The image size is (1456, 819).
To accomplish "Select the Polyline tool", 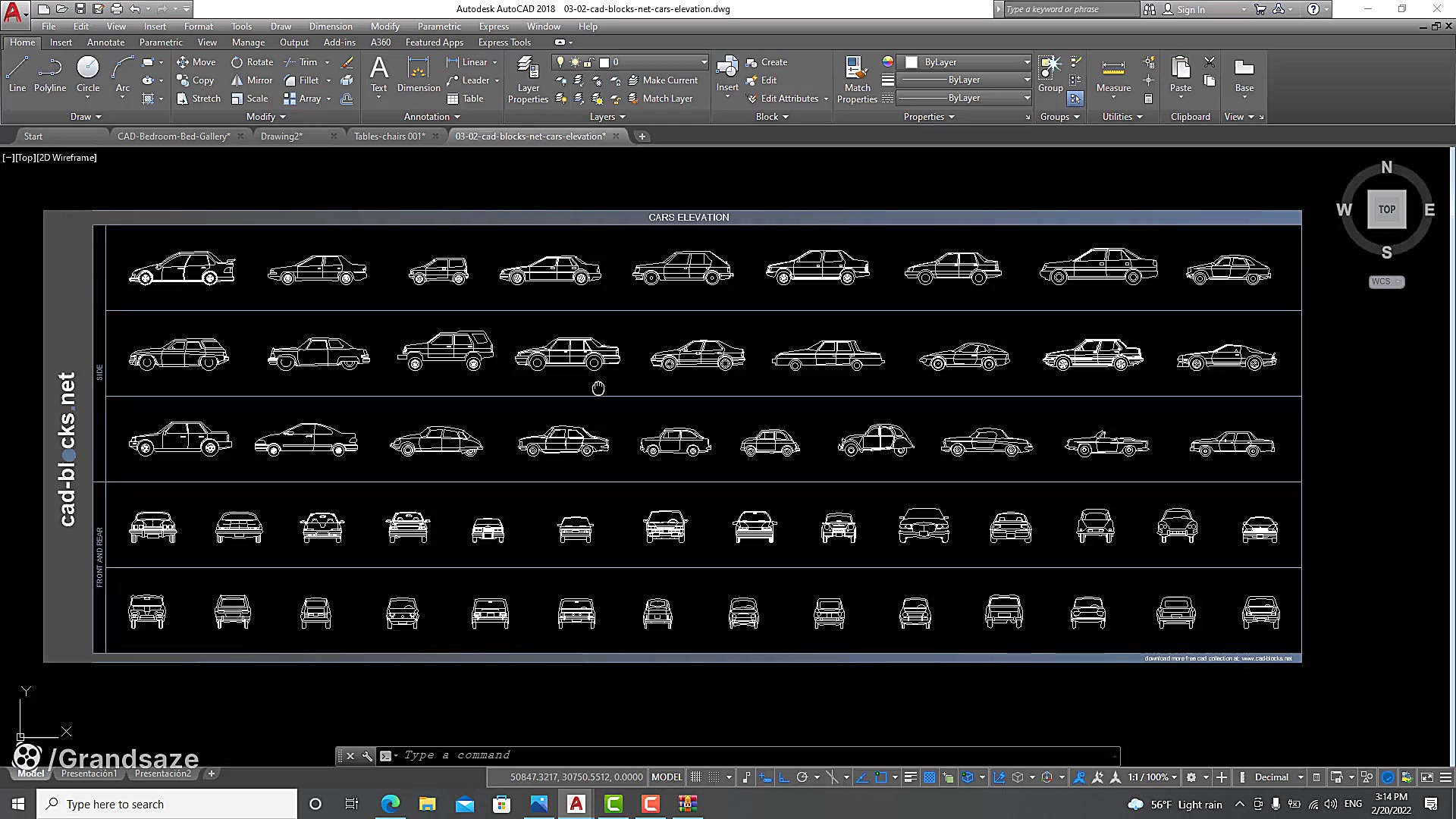I will (50, 74).
